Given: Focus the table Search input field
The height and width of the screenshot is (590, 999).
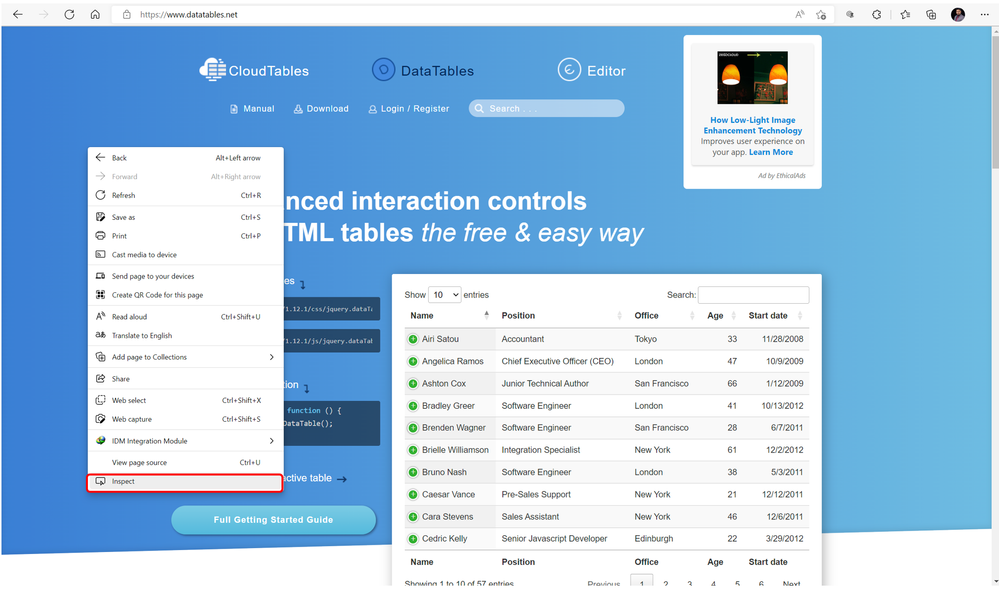Looking at the screenshot, I should pyautogui.click(x=754, y=294).
